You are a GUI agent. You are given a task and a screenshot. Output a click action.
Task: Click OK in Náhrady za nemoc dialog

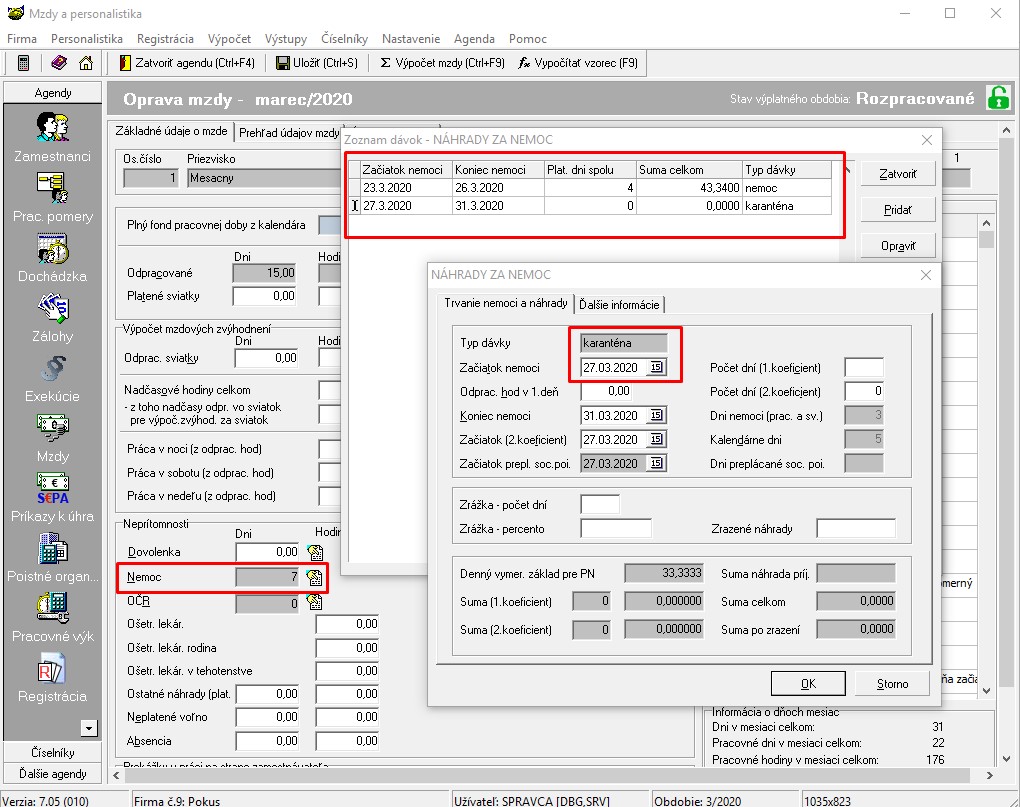tap(808, 684)
